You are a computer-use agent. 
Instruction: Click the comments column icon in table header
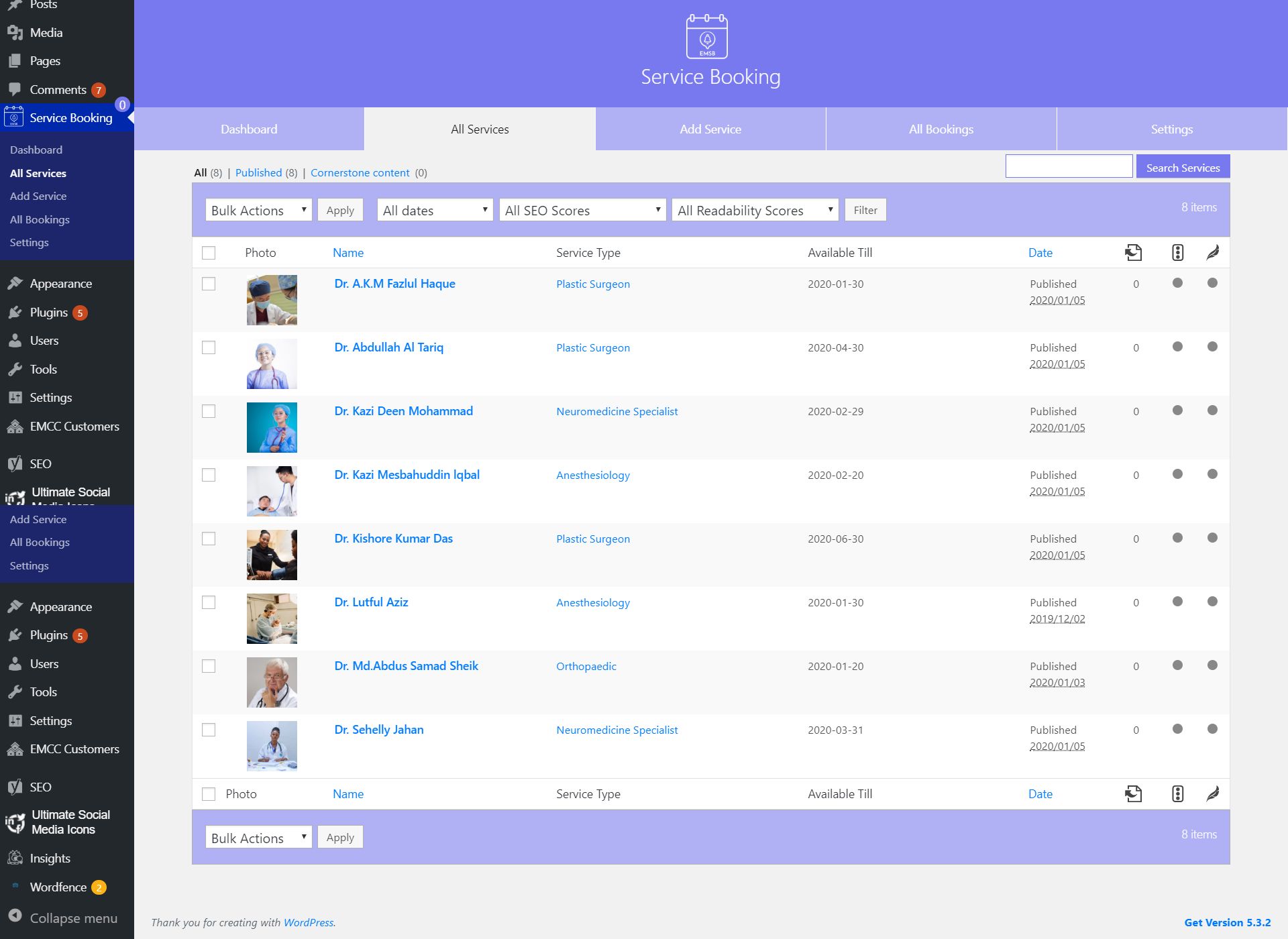coord(1133,253)
